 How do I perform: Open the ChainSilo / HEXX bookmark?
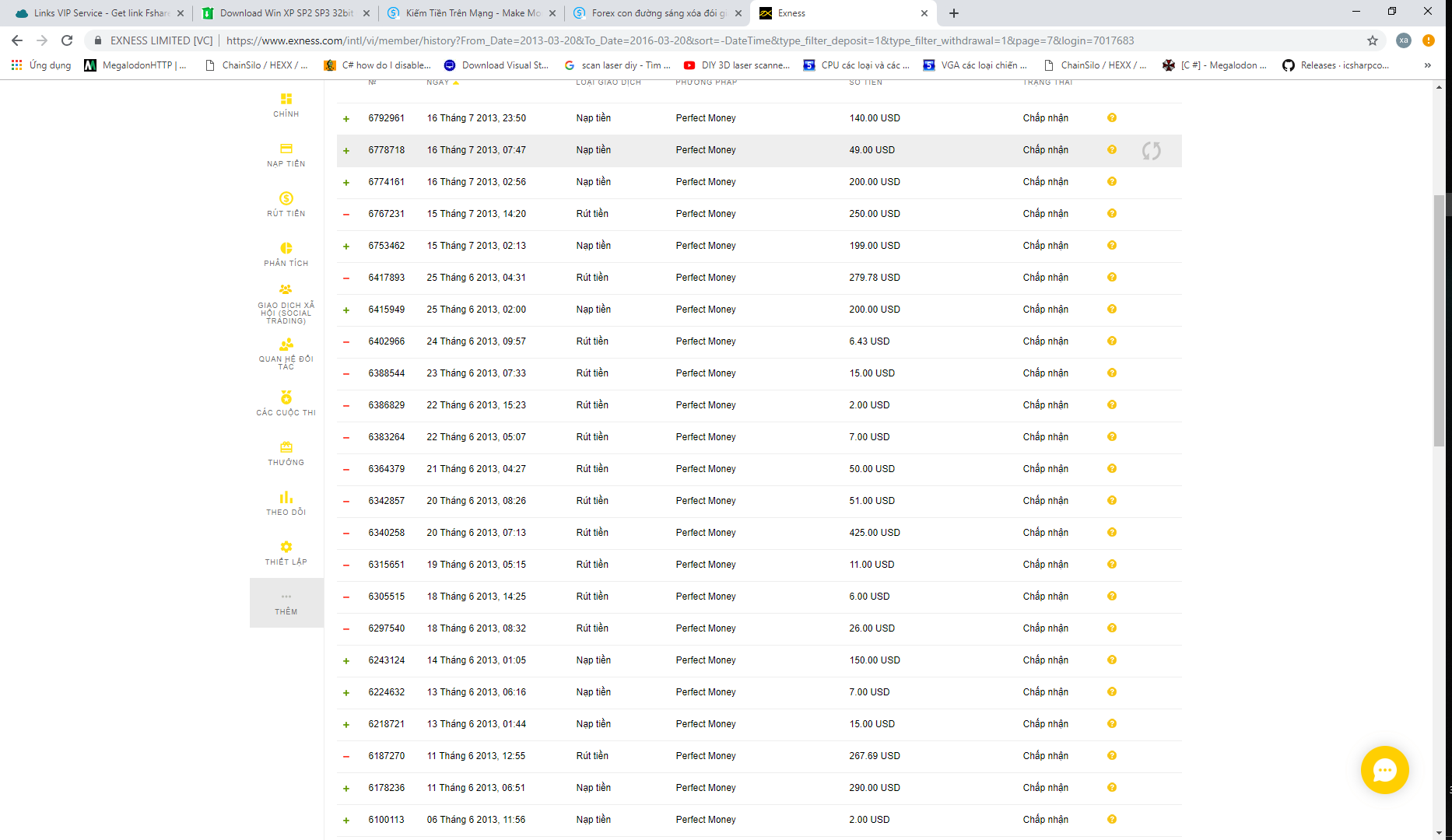click(257, 65)
